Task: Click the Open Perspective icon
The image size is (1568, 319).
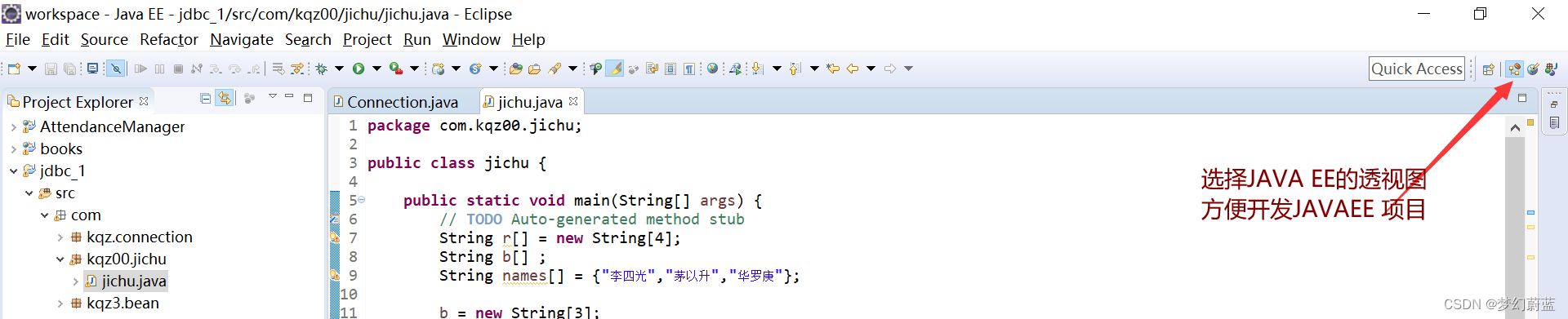Action: (x=1489, y=69)
